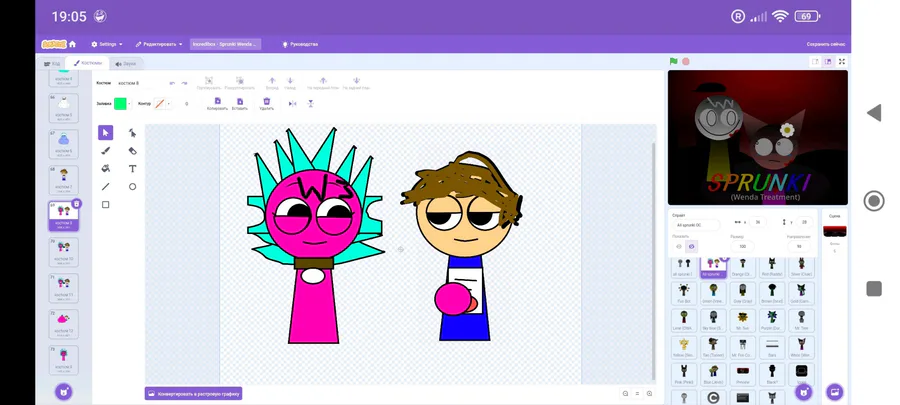
Task: Click the Ungroup (Разгруппировать) icon
Action: (240, 81)
